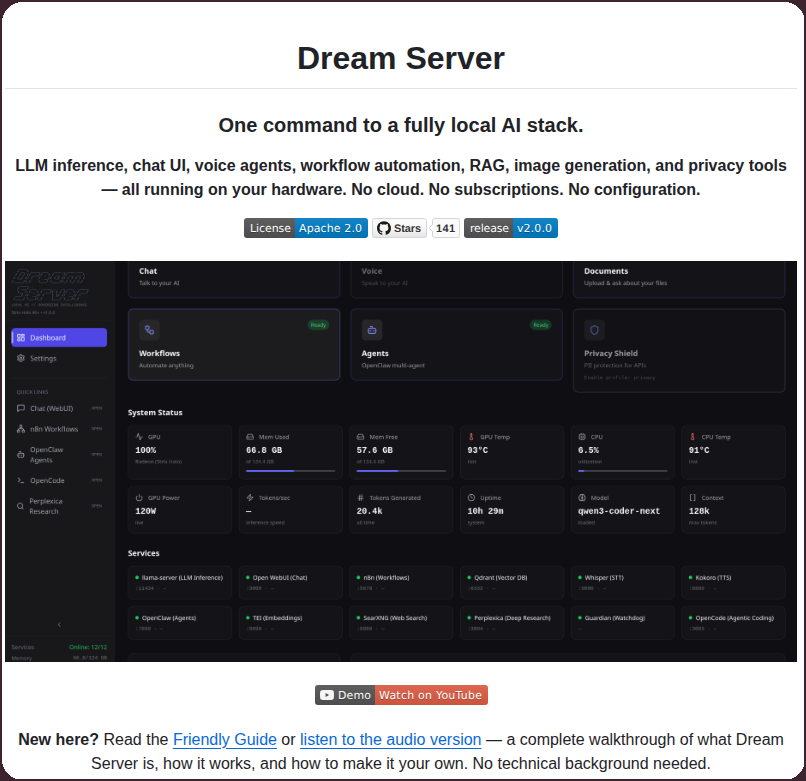Select the Kokoro (TTS) service
This screenshot has width=806, height=781.
coord(734,583)
